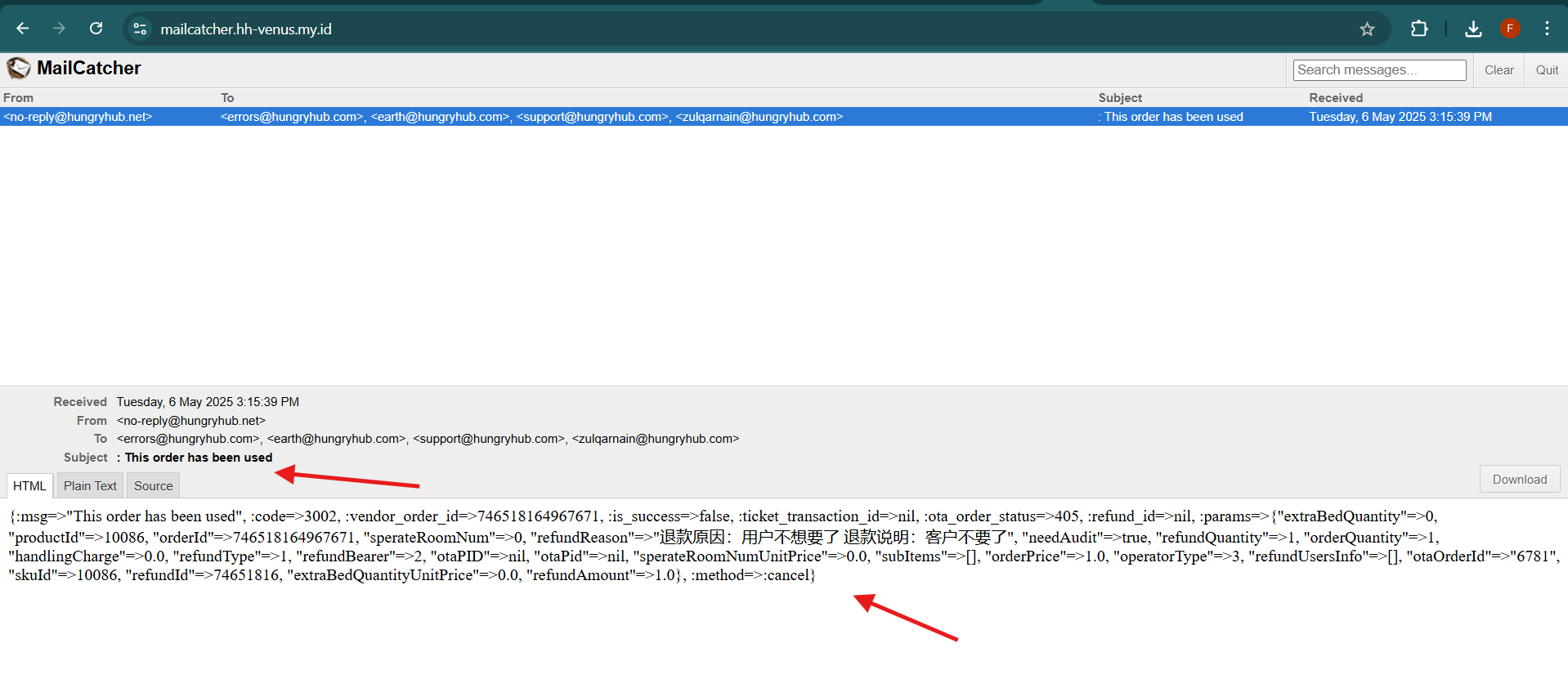Open the browser downloads icon
This screenshot has width=1568, height=688.
[x=1473, y=29]
